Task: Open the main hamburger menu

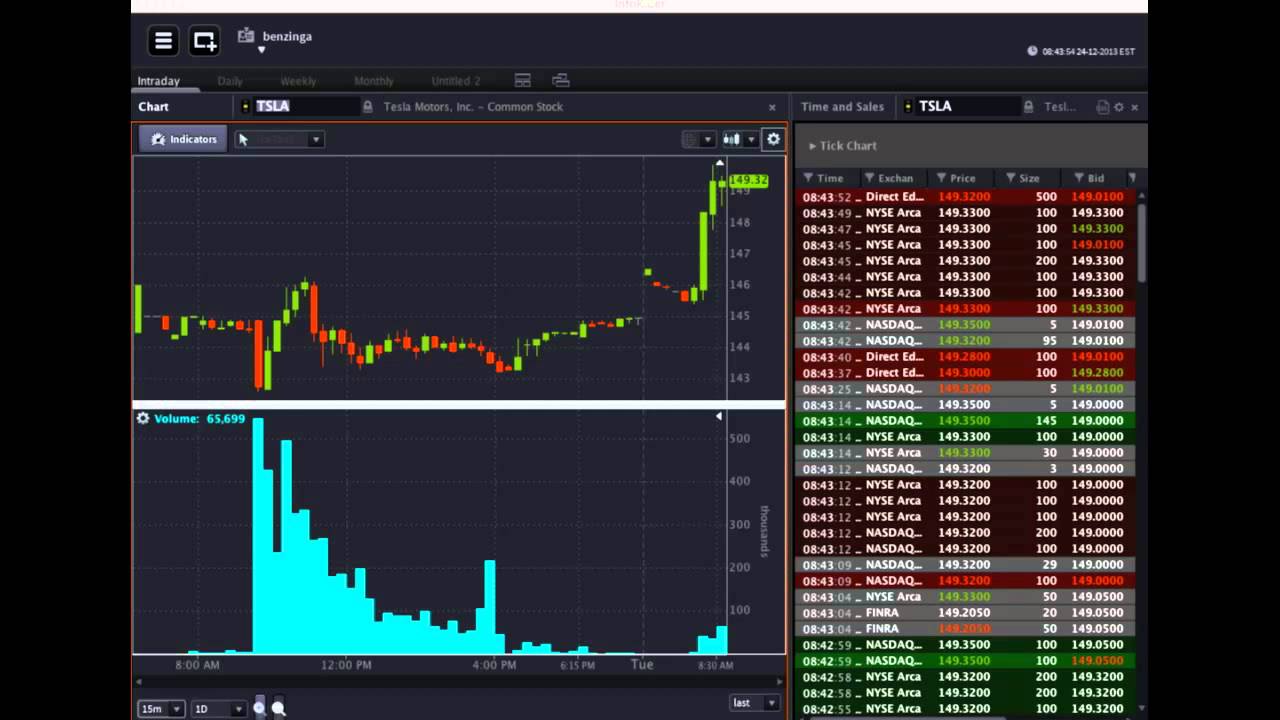Action: (163, 41)
